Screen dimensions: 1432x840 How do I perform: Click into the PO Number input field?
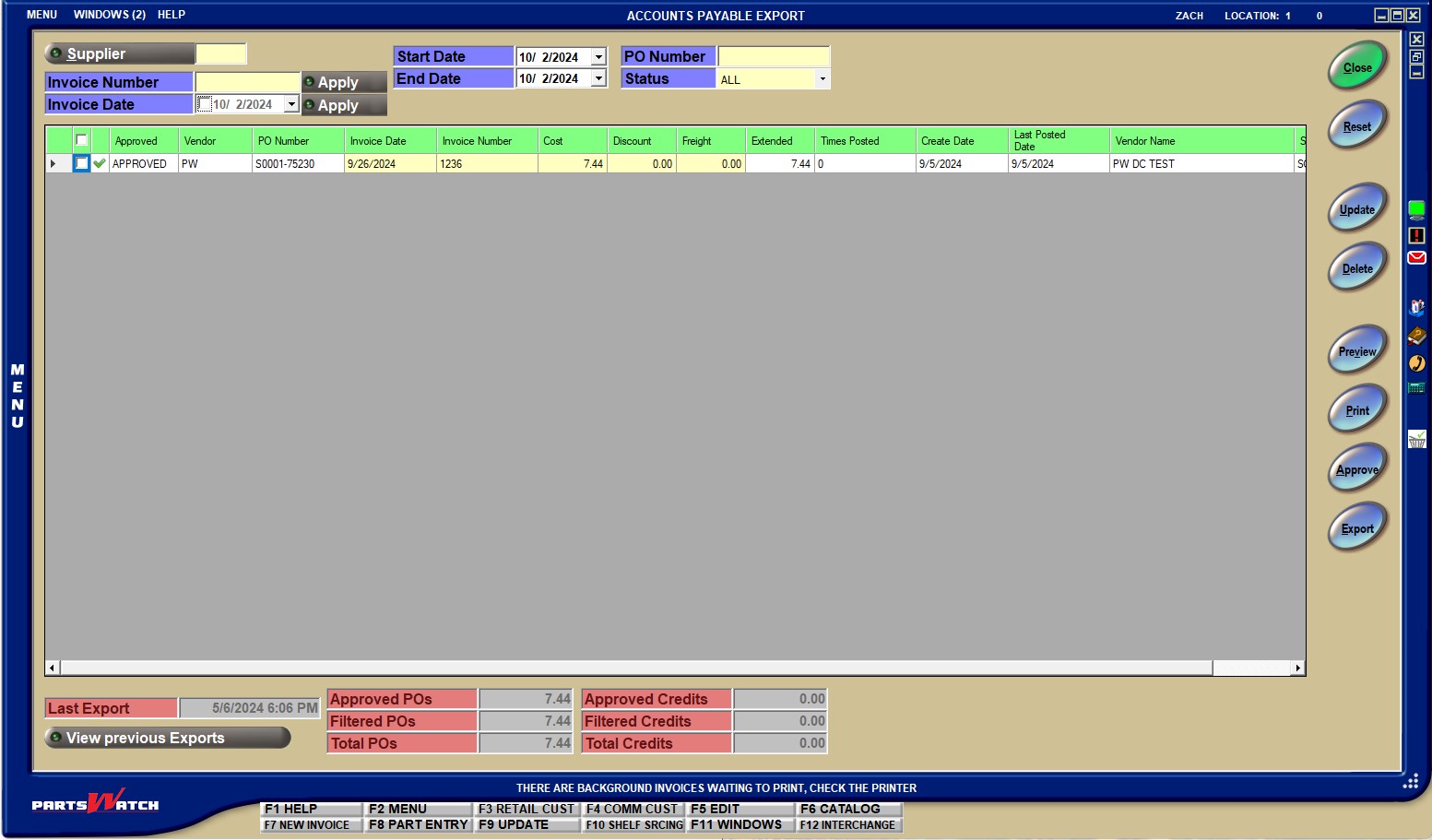(773, 56)
